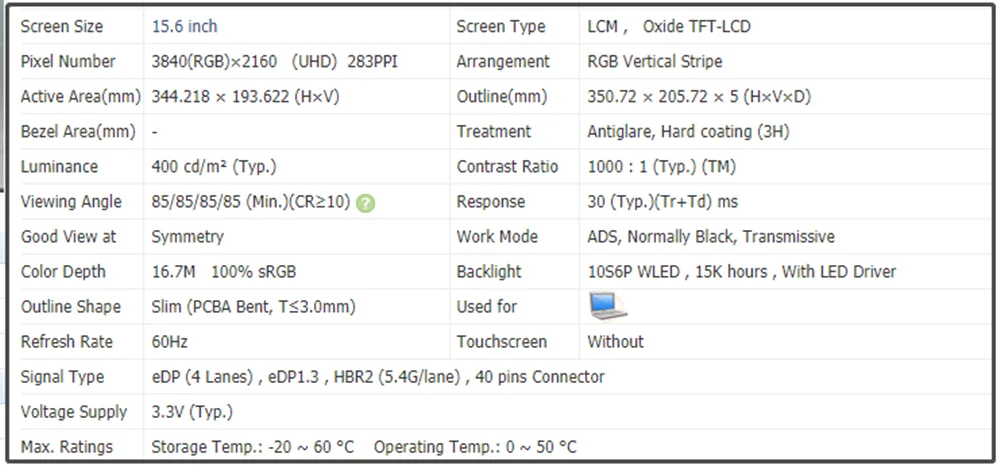This screenshot has height=465, width=1000.
Task: Click the 60Hz refresh rate value
Action: (x=169, y=342)
